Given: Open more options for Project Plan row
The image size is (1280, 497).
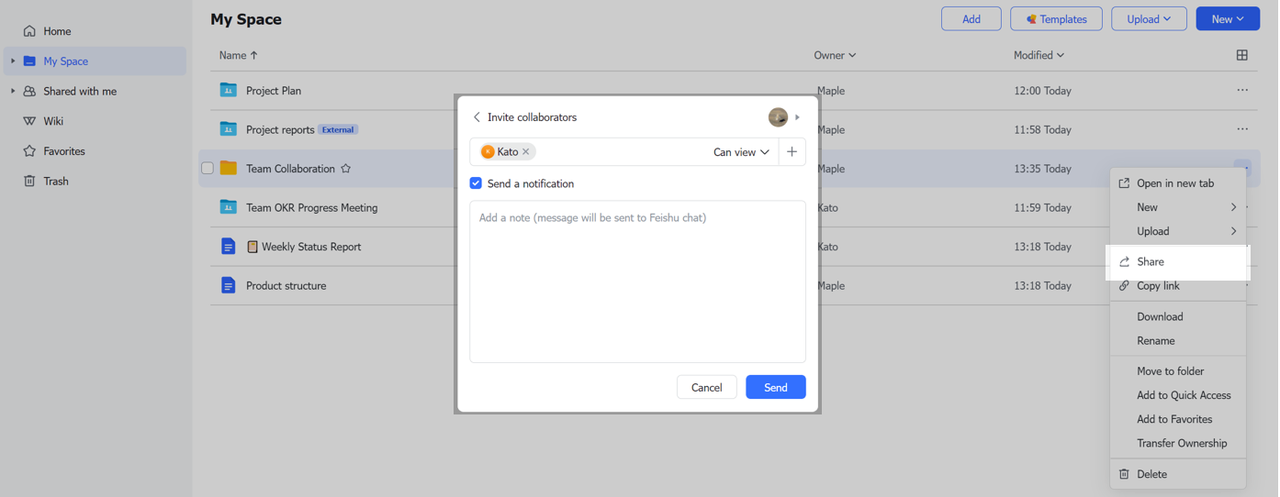Looking at the screenshot, I should click(x=1242, y=91).
